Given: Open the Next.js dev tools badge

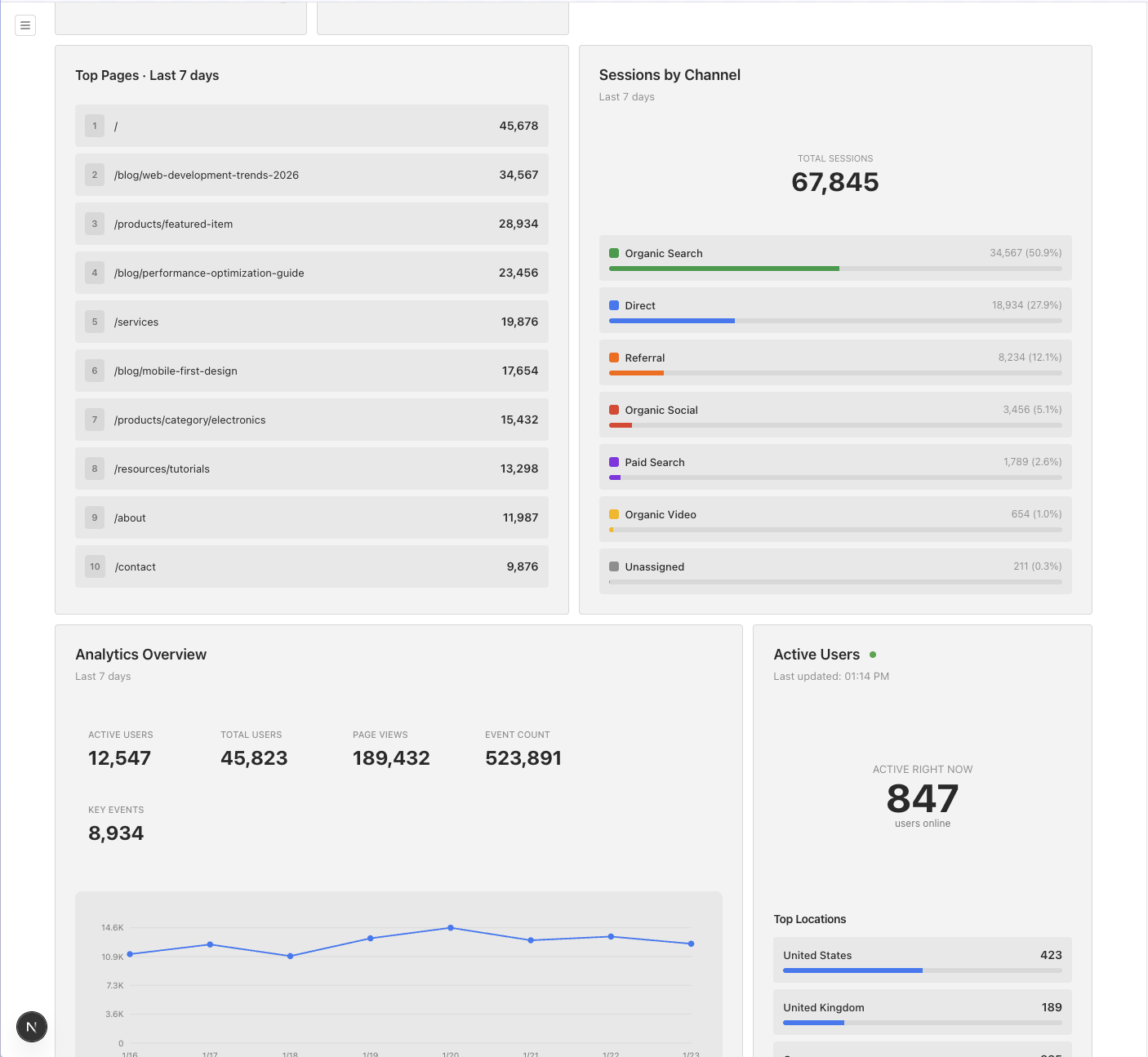Looking at the screenshot, I should [x=32, y=1027].
